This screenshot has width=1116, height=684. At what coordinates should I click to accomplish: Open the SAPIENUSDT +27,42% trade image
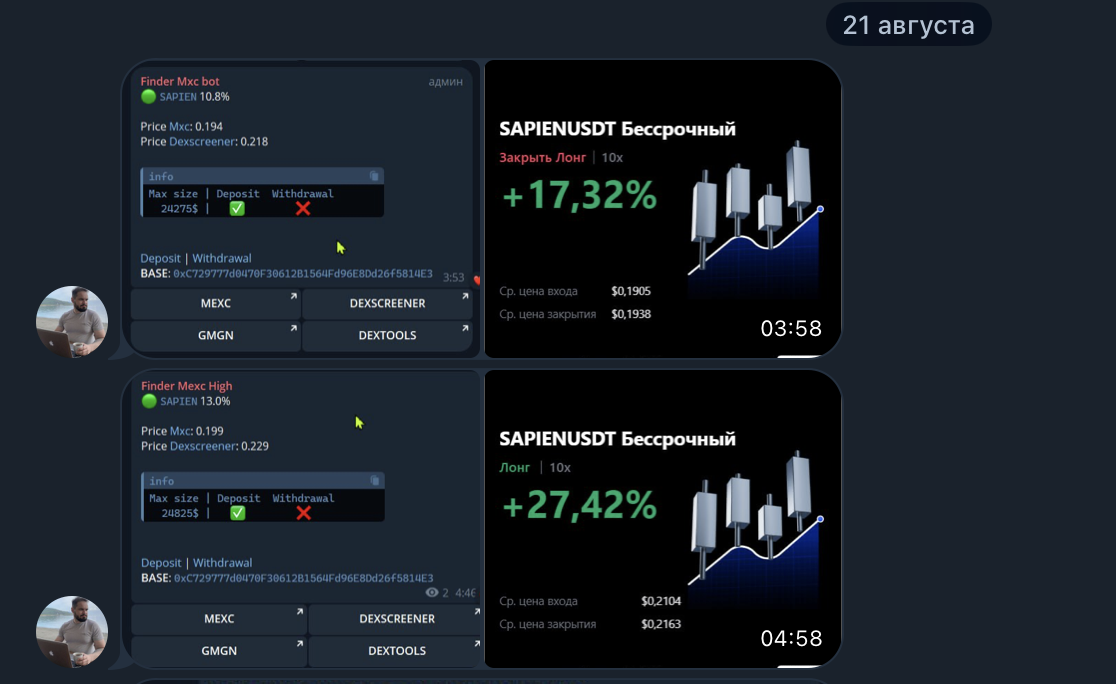click(x=662, y=518)
